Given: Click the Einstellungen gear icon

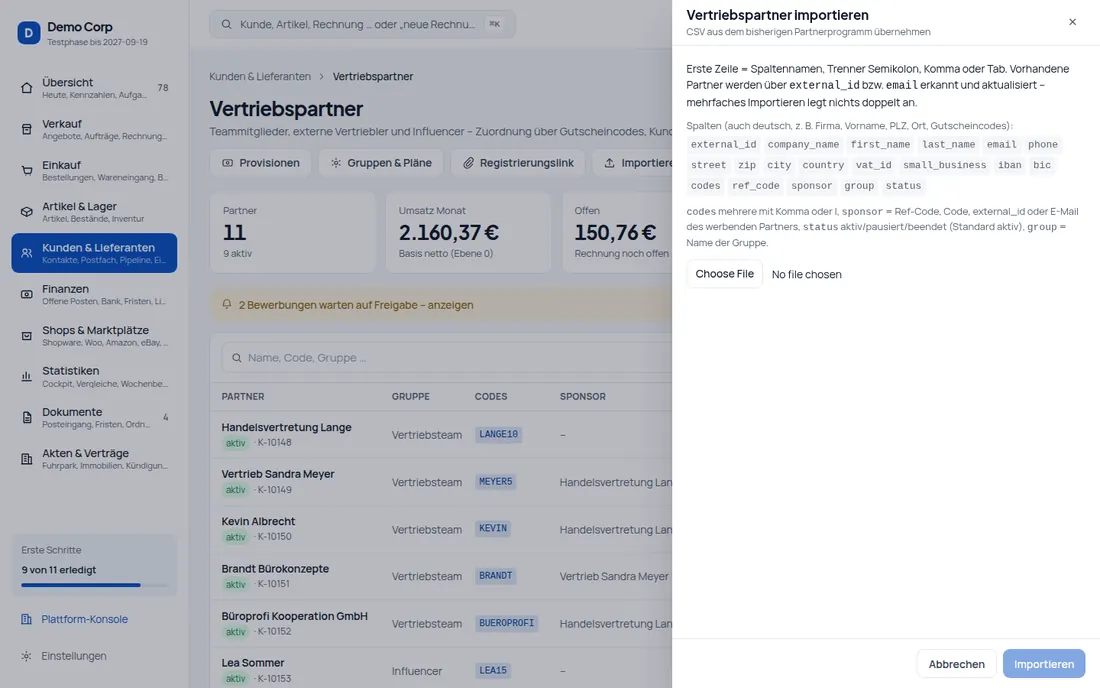Looking at the screenshot, I should point(27,656).
